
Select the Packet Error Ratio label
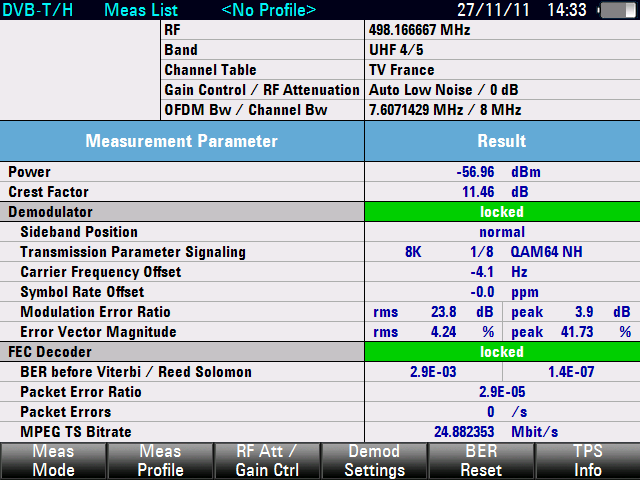pos(81,392)
